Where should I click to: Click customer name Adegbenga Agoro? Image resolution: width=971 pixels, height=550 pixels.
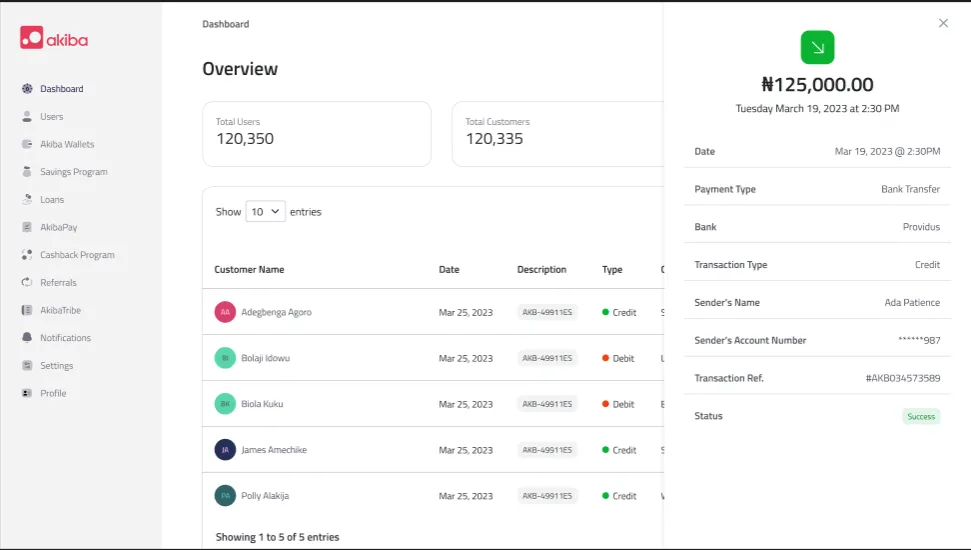pyautogui.click(x=276, y=312)
